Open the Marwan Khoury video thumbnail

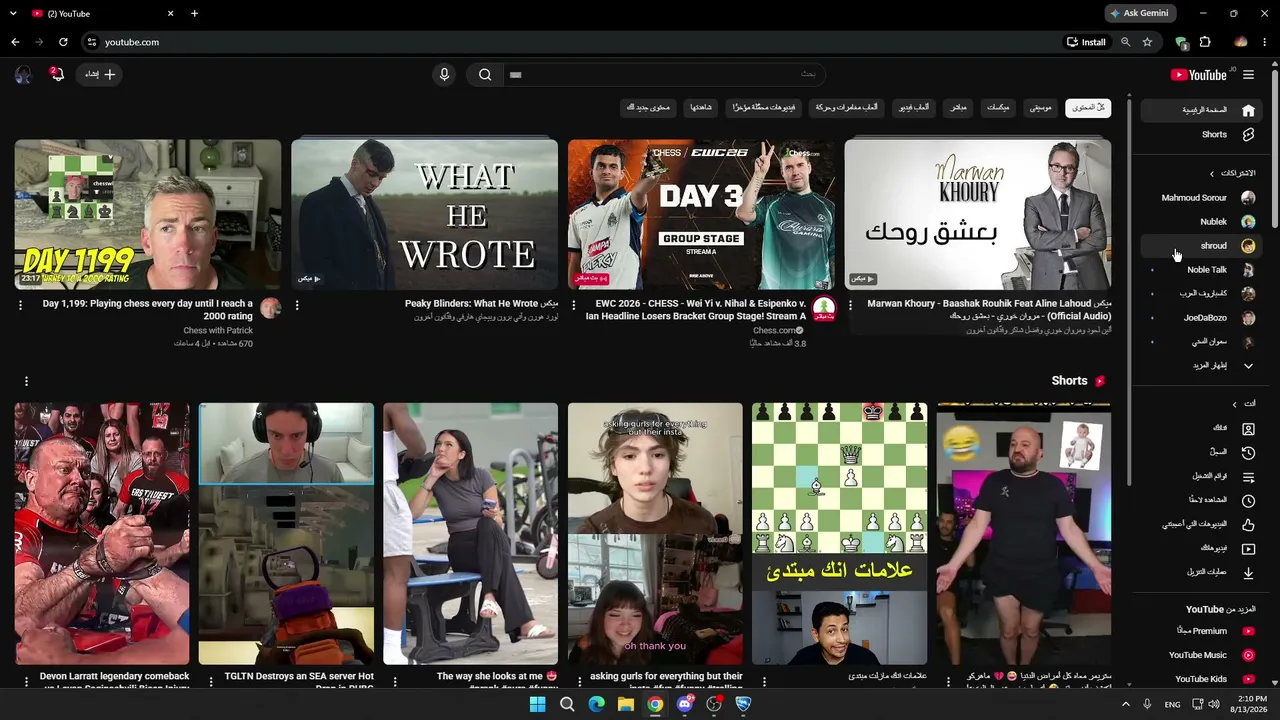(977, 214)
